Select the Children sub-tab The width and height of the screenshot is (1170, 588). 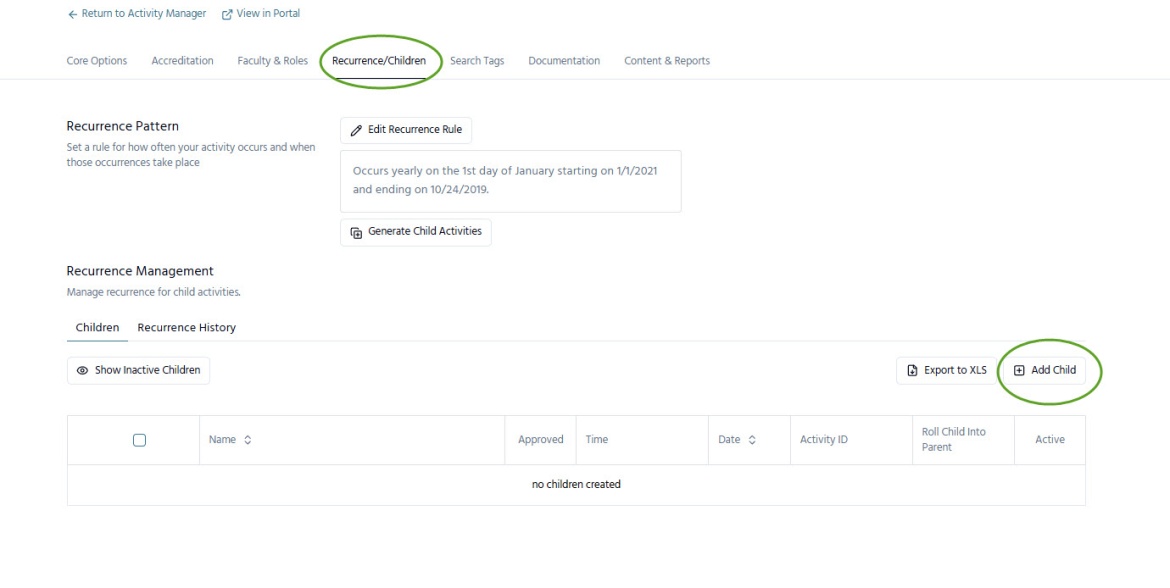pos(97,328)
